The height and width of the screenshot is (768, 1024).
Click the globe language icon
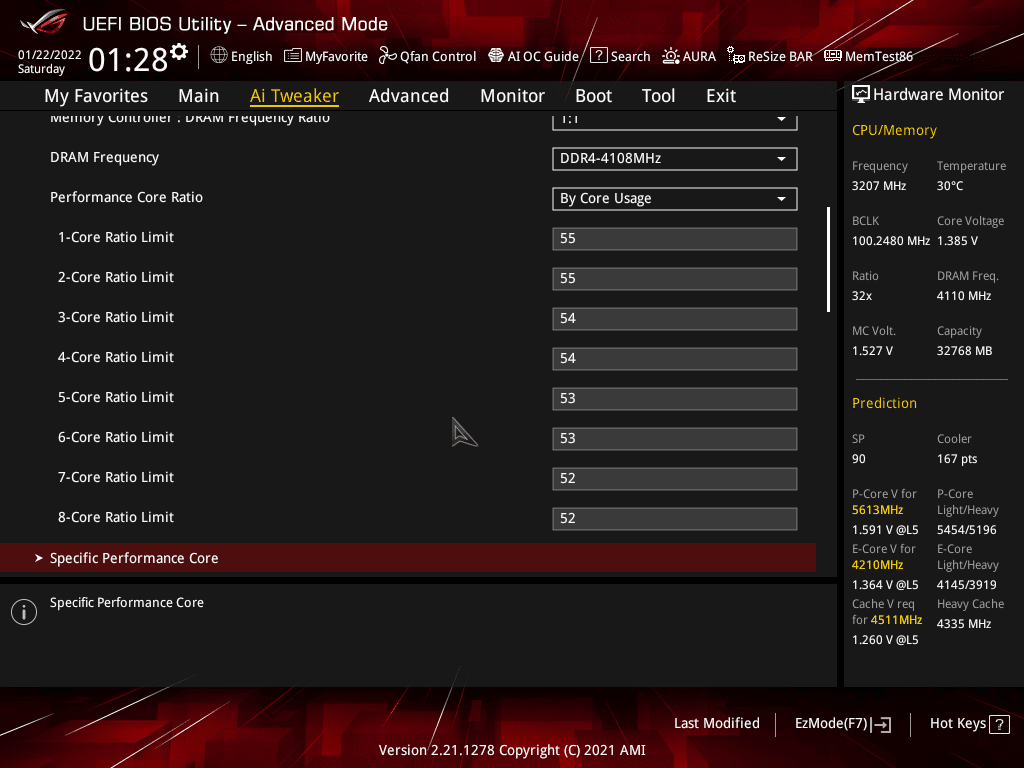tap(219, 55)
